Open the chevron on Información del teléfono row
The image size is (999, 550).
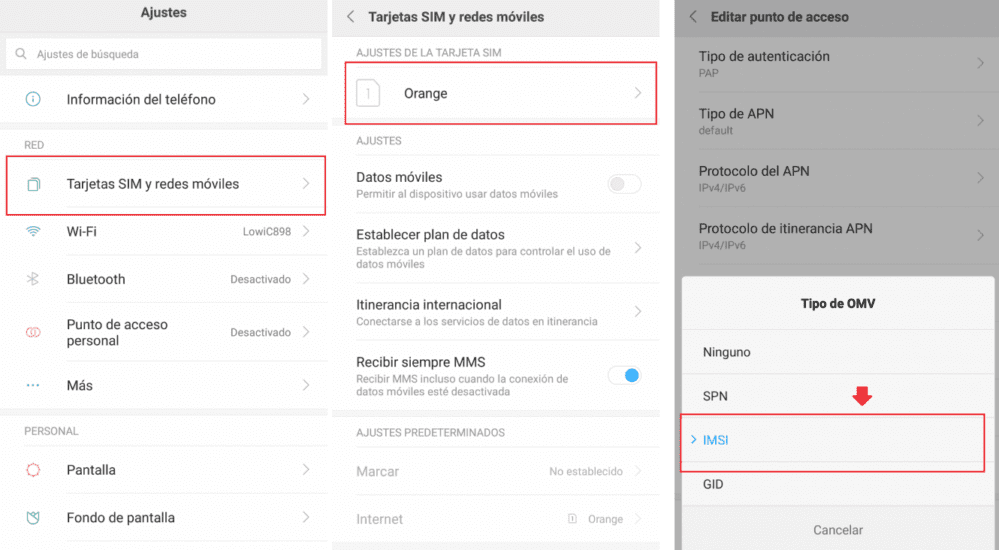coord(306,99)
